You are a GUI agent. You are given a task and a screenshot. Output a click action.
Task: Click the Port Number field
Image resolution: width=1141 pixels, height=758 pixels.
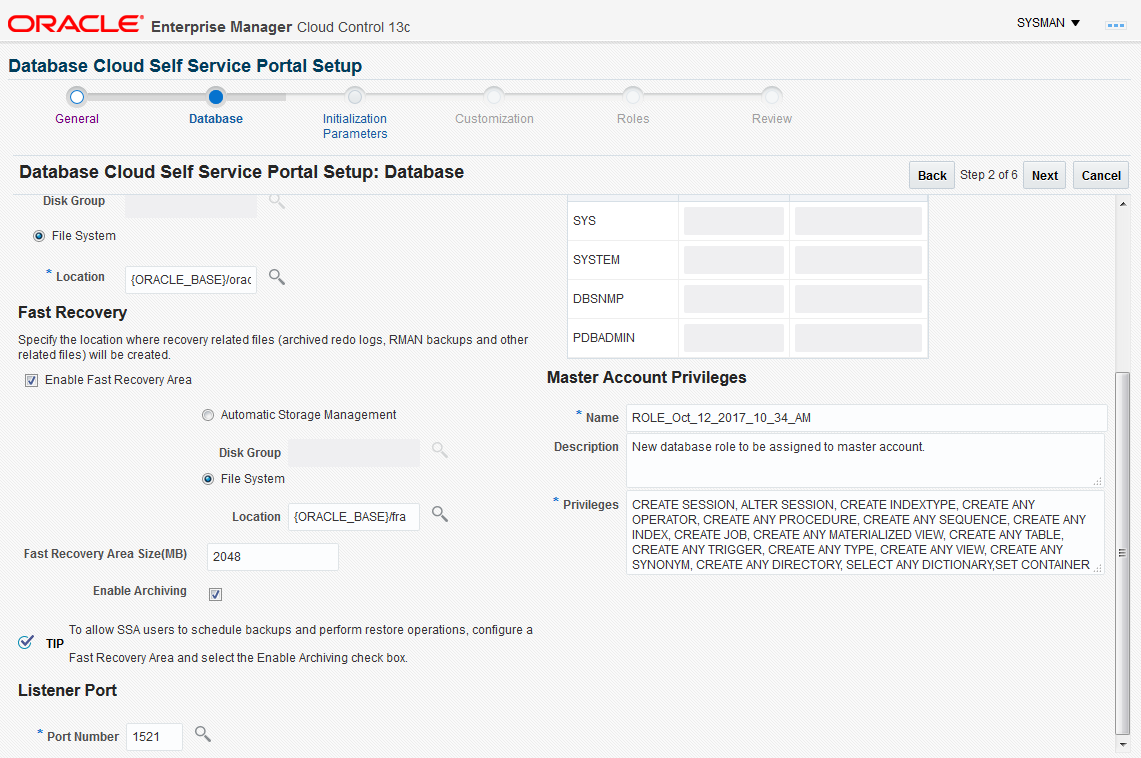pyautogui.click(x=154, y=737)
